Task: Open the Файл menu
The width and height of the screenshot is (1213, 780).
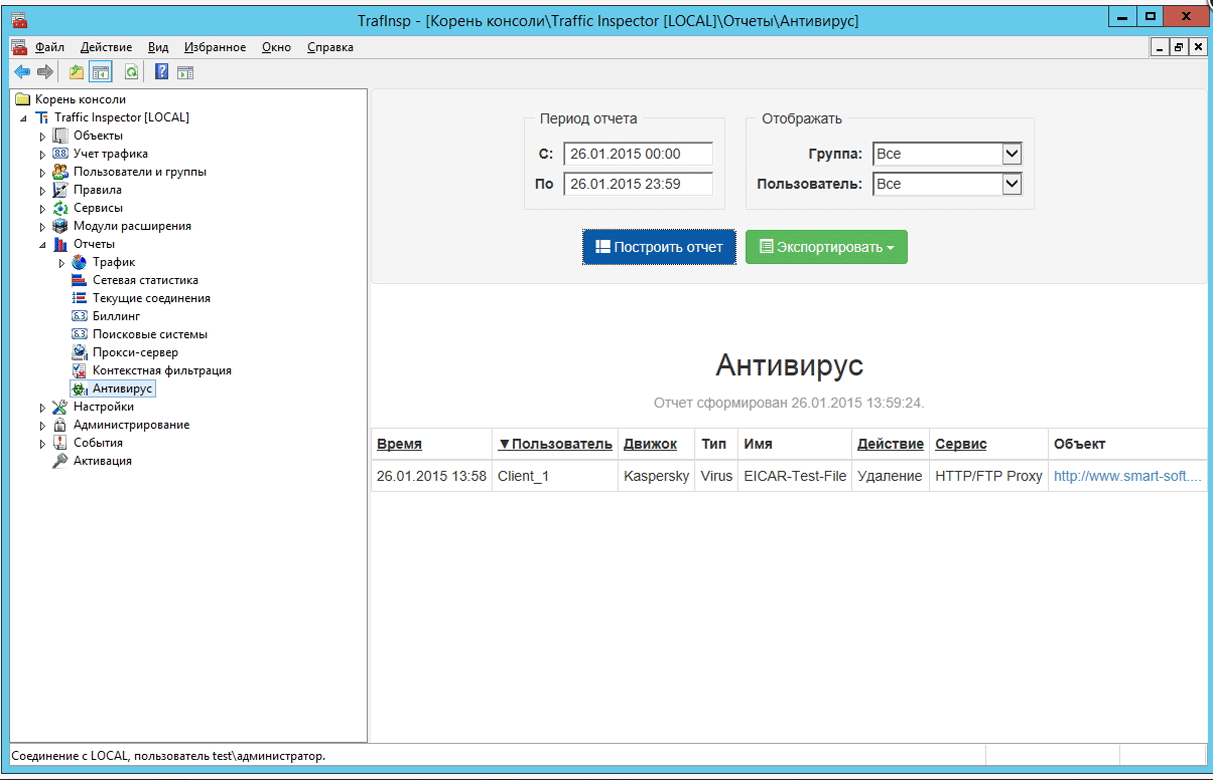Action: (50, 47)
